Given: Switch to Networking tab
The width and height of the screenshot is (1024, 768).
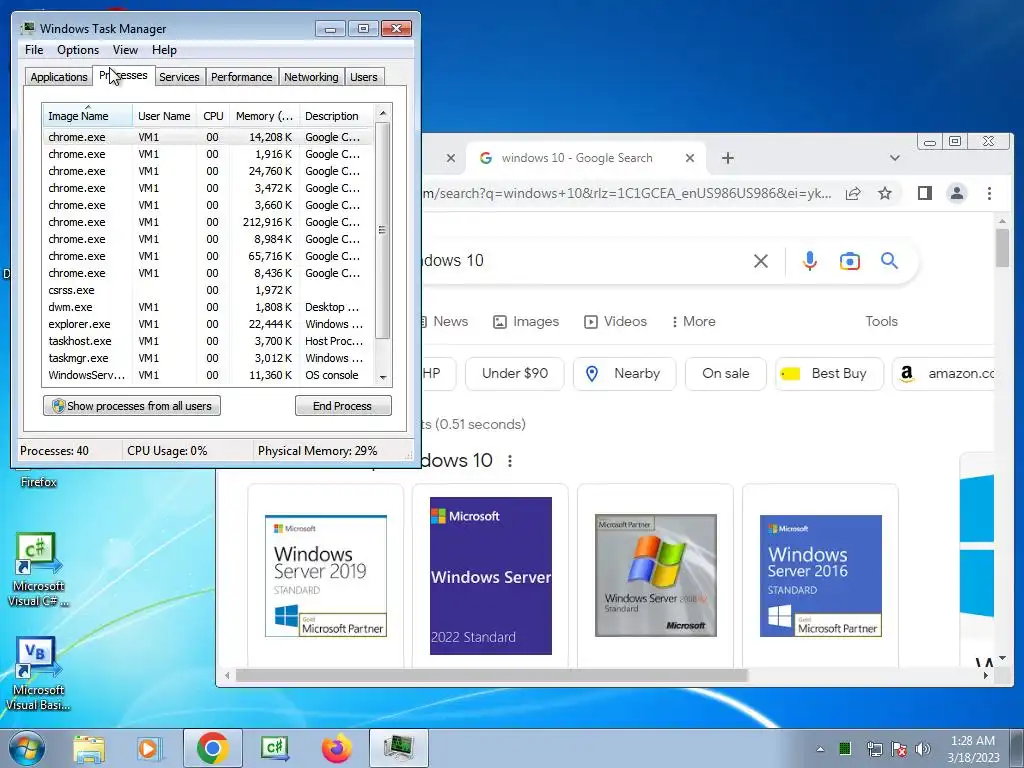Looking at the screenshot, I should tap(311, 77).
